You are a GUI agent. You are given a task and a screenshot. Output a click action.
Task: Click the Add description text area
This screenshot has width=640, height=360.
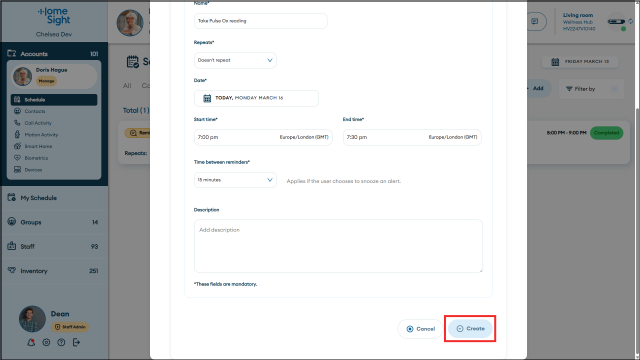click(x=338, y=246)
